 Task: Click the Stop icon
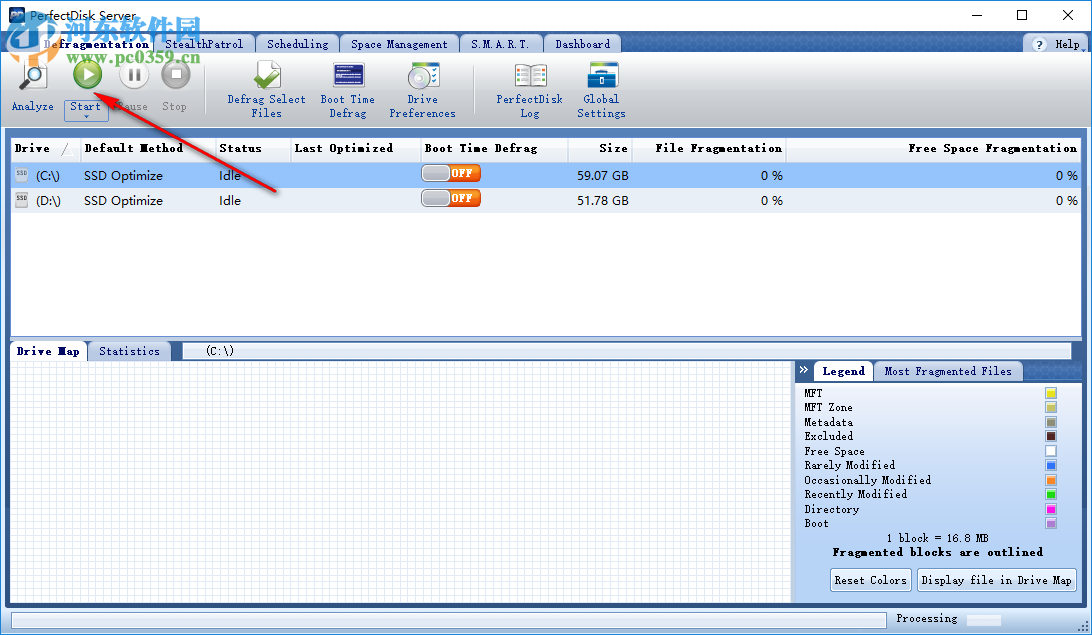click(x=175, y=75)
